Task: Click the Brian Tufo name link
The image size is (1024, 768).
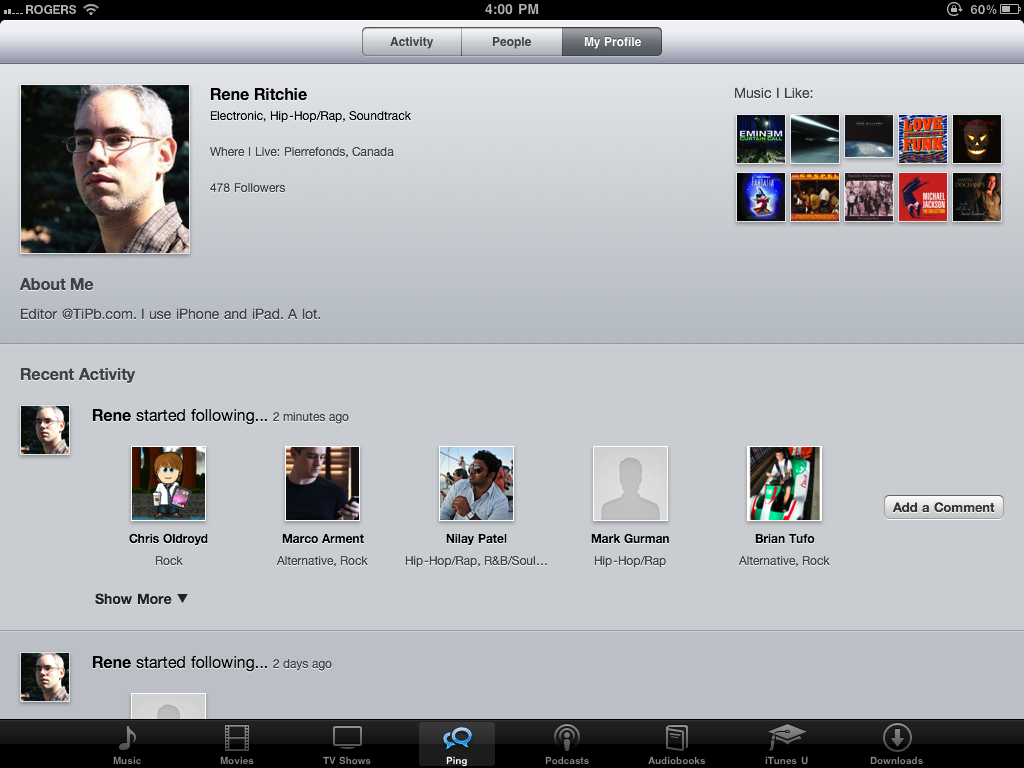Action: click(x=784, y=539)
